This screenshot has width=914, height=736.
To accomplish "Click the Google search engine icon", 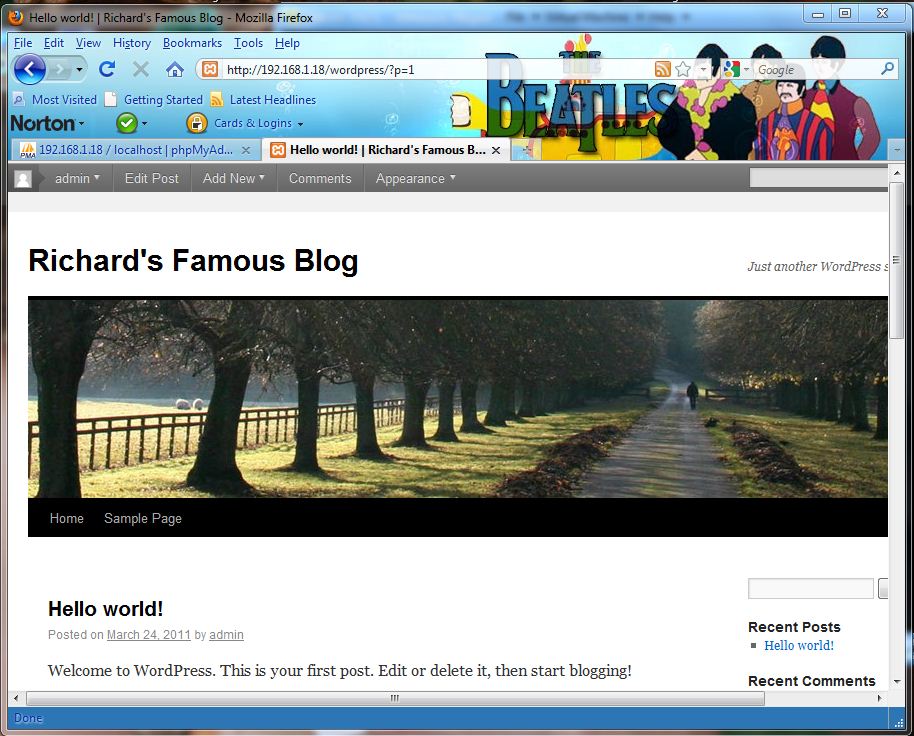I will 731,69.
